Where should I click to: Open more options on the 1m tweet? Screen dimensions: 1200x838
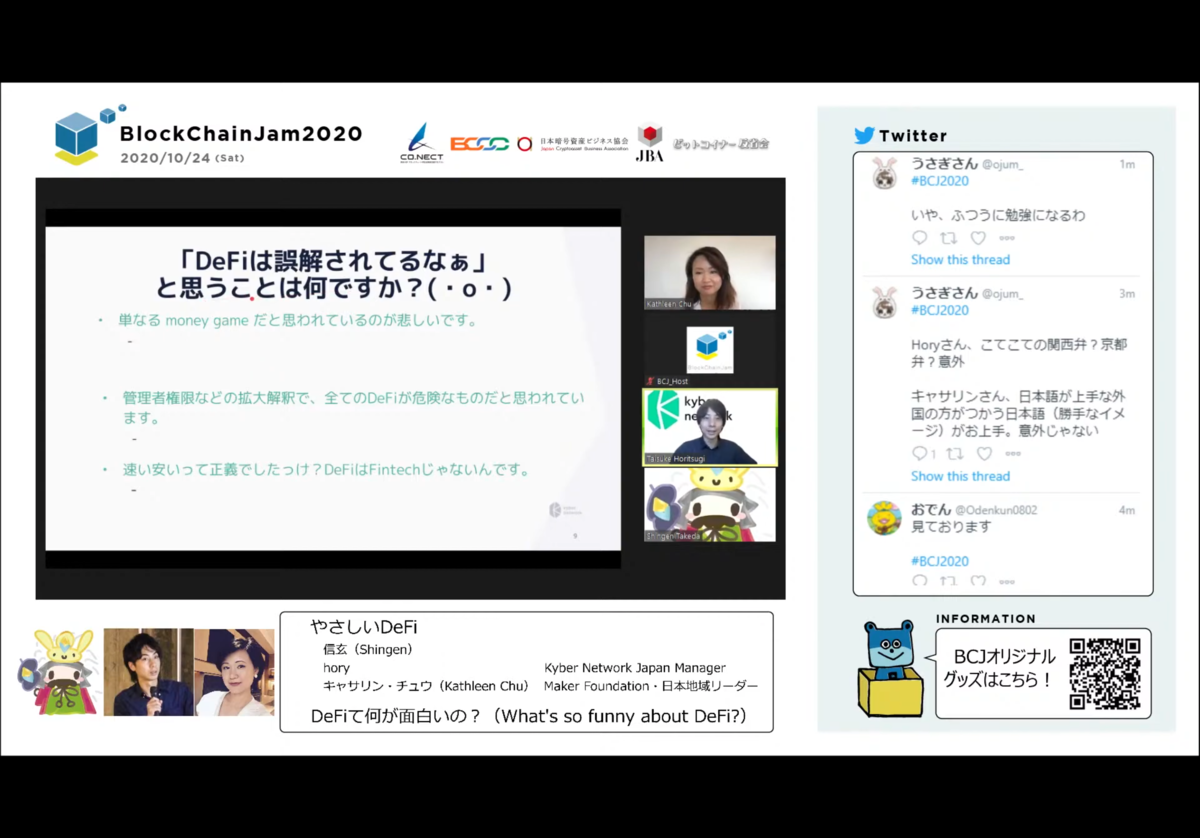(x=1007, y=238)
